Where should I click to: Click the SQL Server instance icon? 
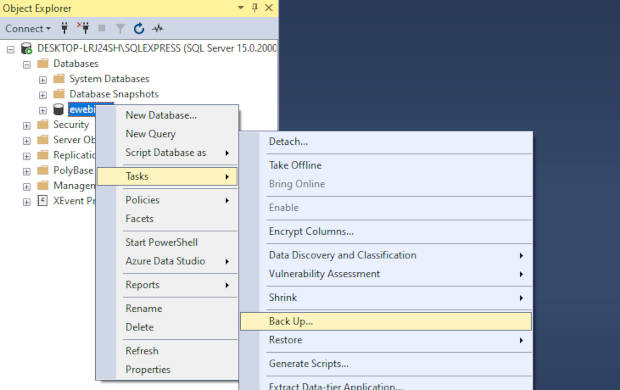[26, 48]
